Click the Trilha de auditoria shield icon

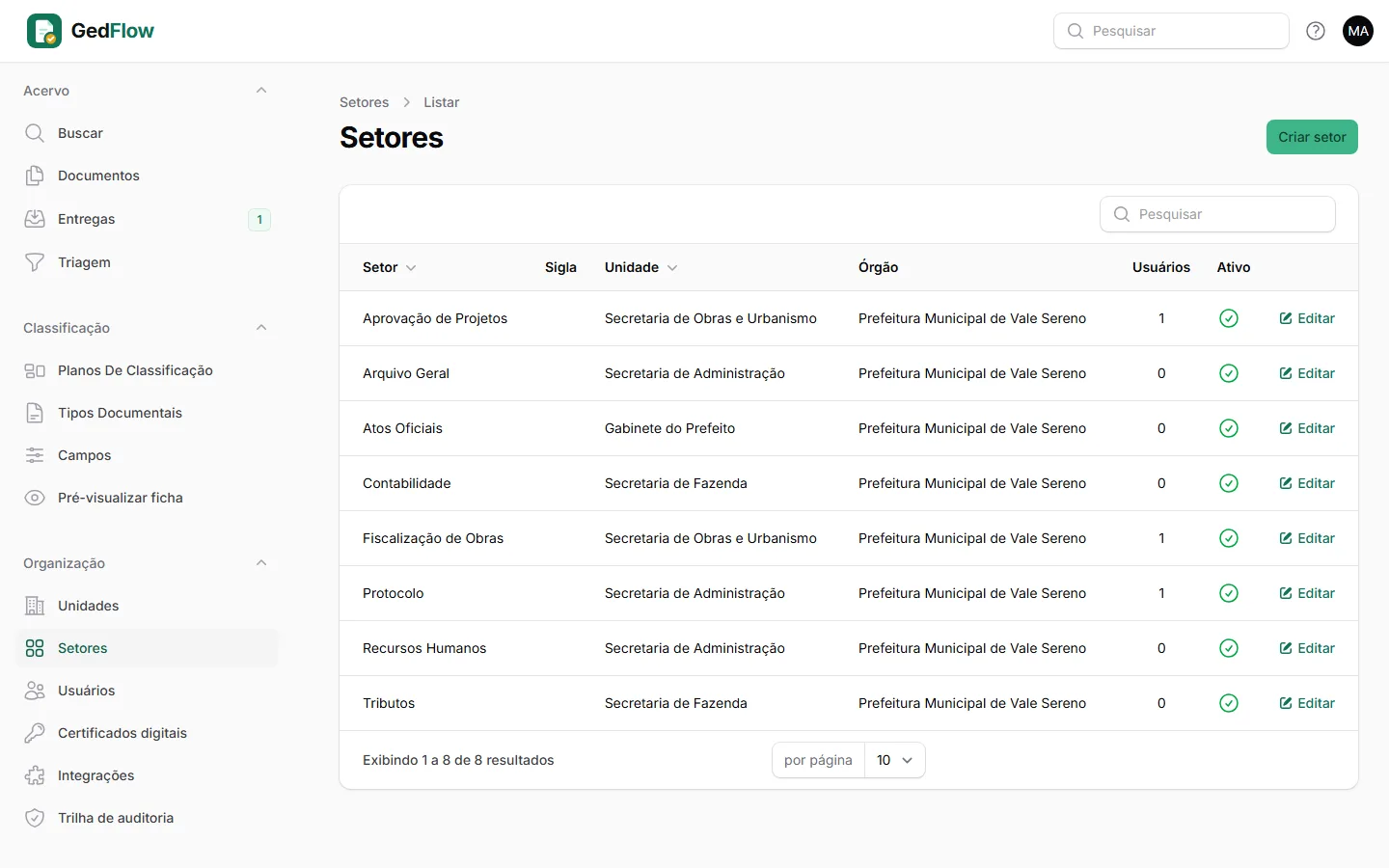[35, 818]
